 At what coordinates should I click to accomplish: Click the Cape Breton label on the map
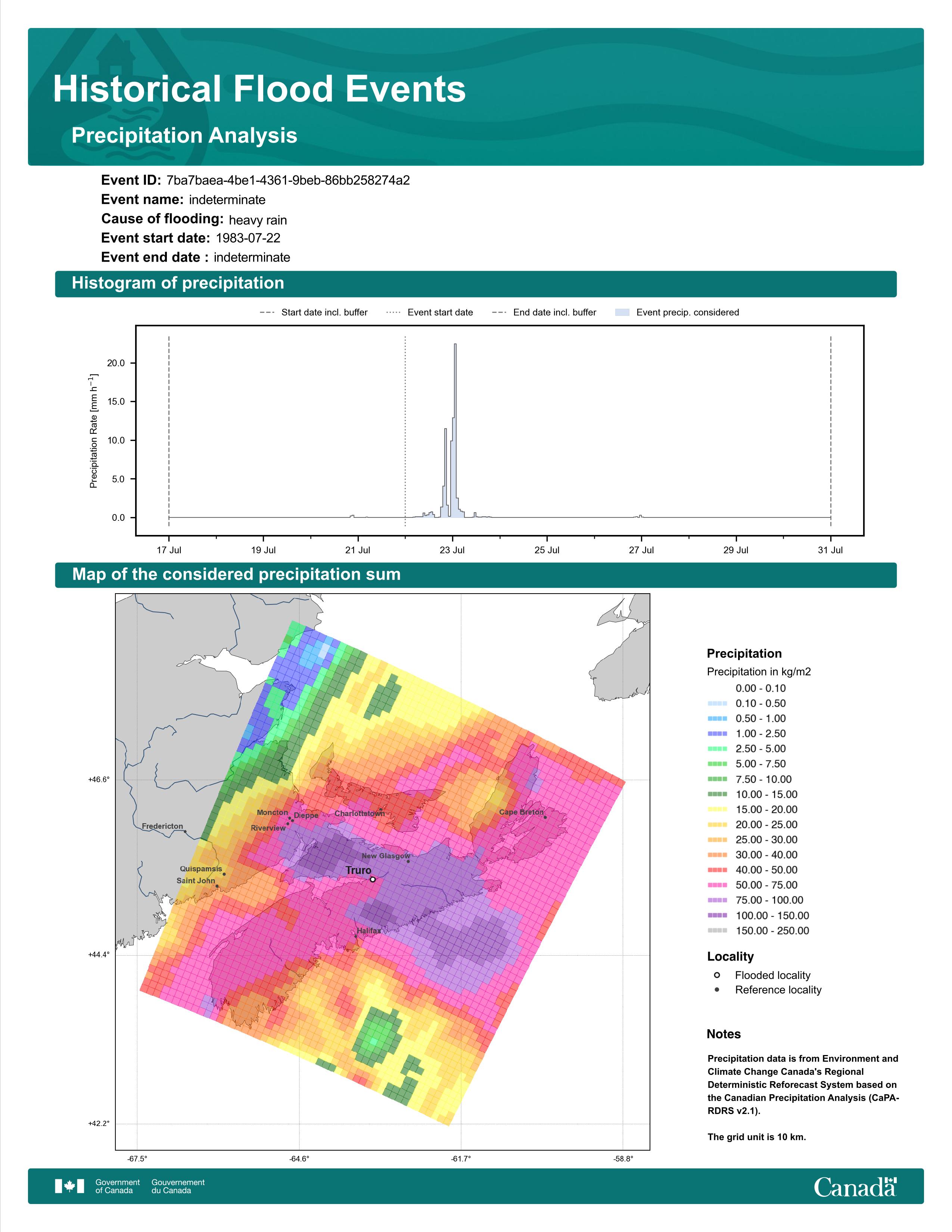coord(522,812)
